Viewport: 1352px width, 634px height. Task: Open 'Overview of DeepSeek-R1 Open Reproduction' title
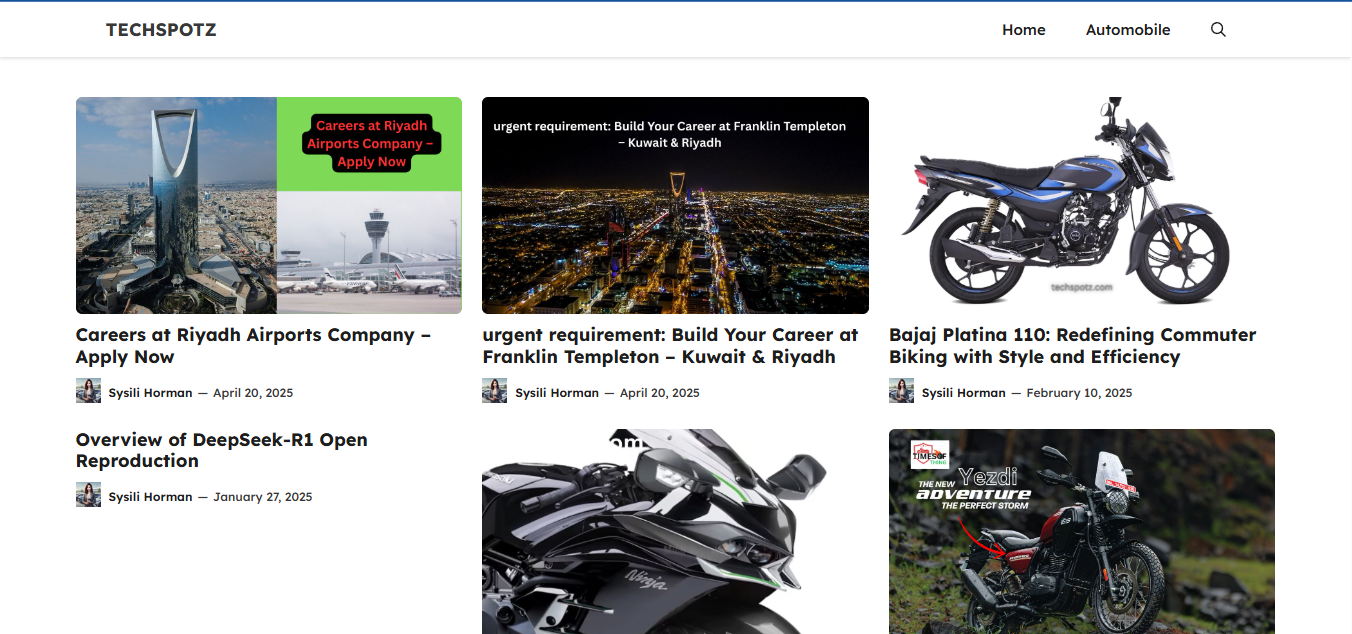point(222,450)
